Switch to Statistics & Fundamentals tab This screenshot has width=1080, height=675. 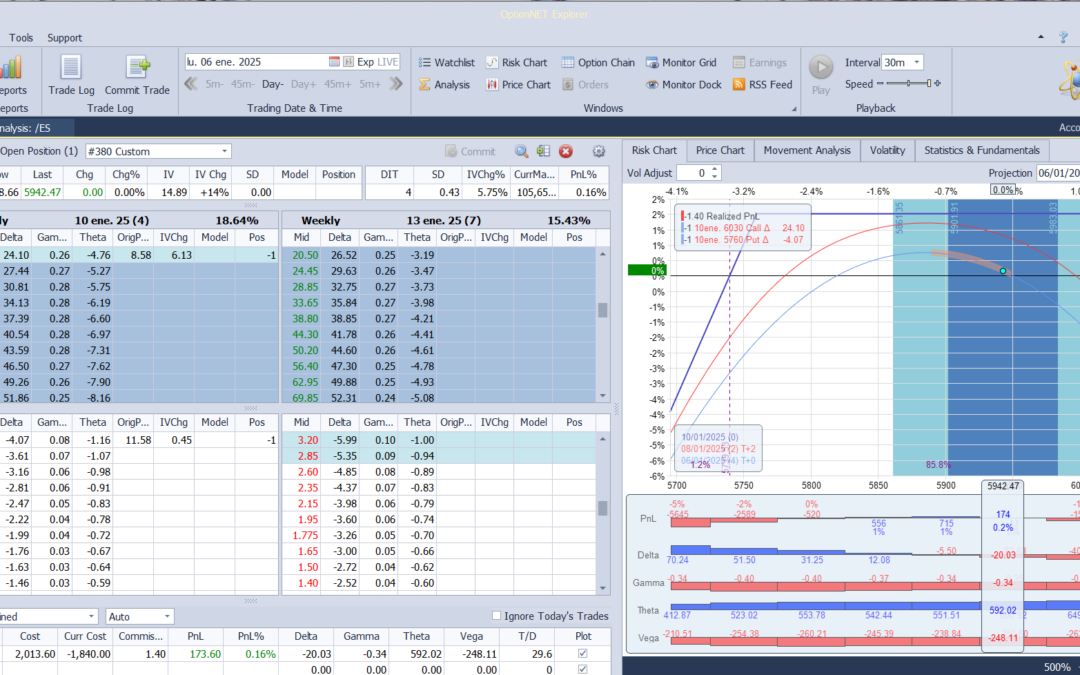click(x=982, y=150)
